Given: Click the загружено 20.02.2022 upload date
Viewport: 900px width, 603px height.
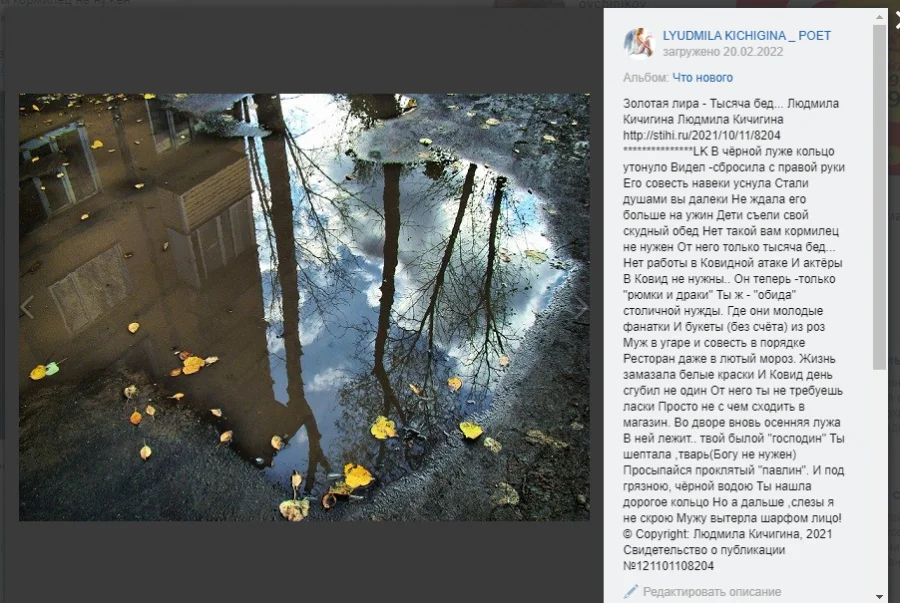Looking at the screenshot, I should (723, 52).
